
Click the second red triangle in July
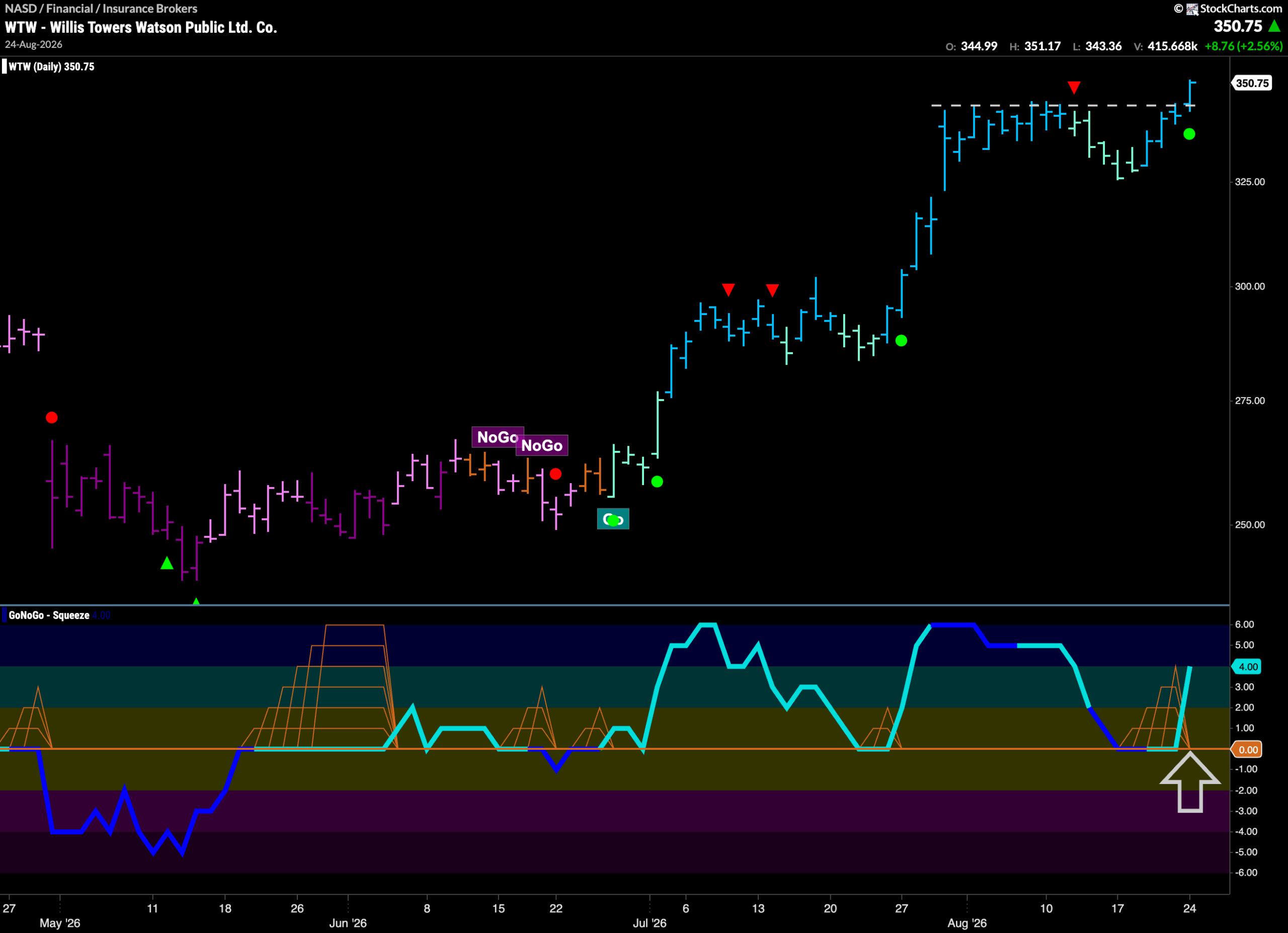point(772,290)
